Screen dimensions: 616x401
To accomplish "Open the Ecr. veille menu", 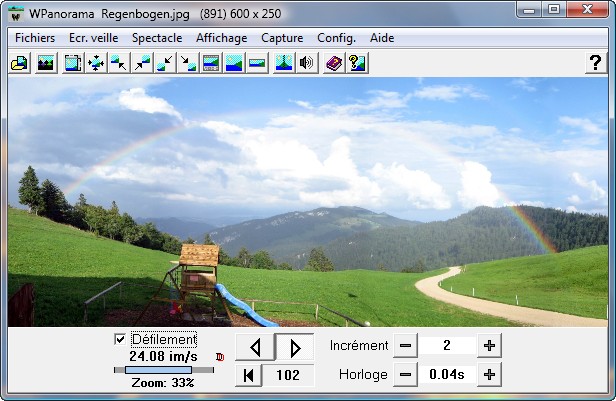I will (x=94, y=38).
